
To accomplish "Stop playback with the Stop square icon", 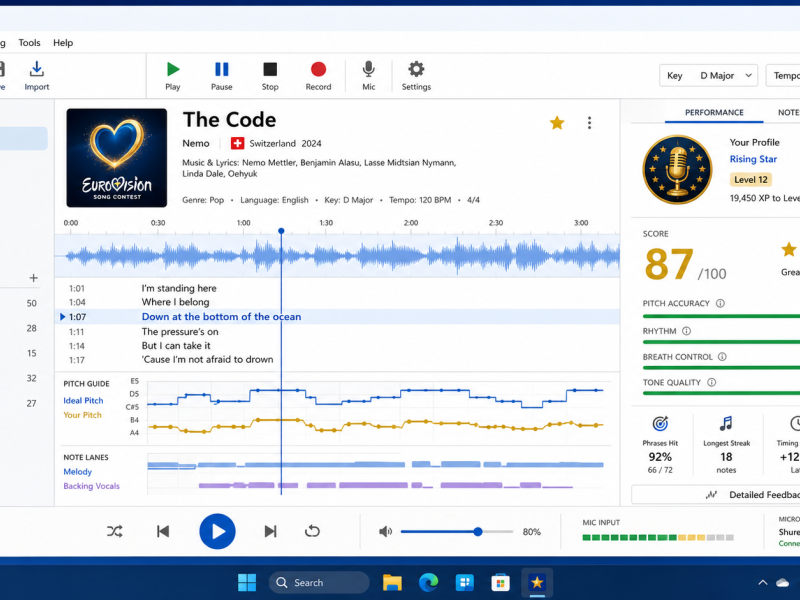I will (x=270, y=69).
